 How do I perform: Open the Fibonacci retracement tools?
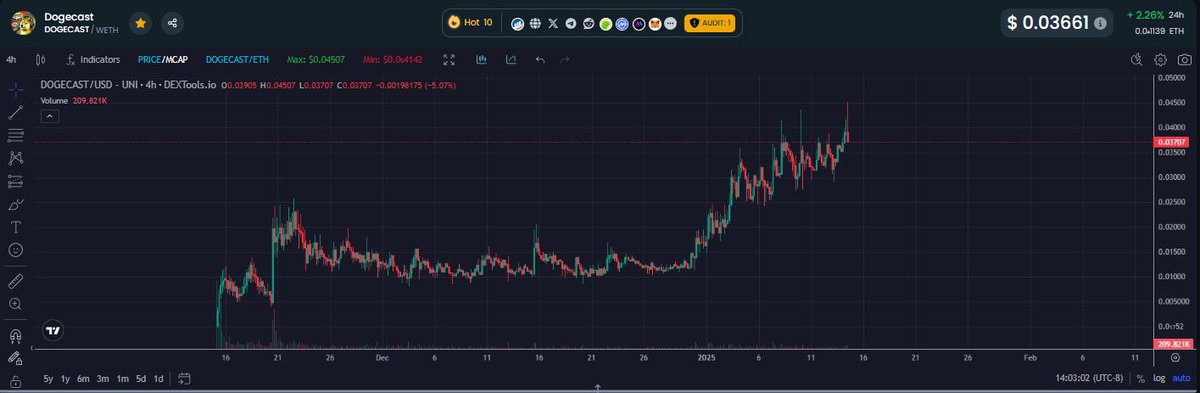(16, 135)
